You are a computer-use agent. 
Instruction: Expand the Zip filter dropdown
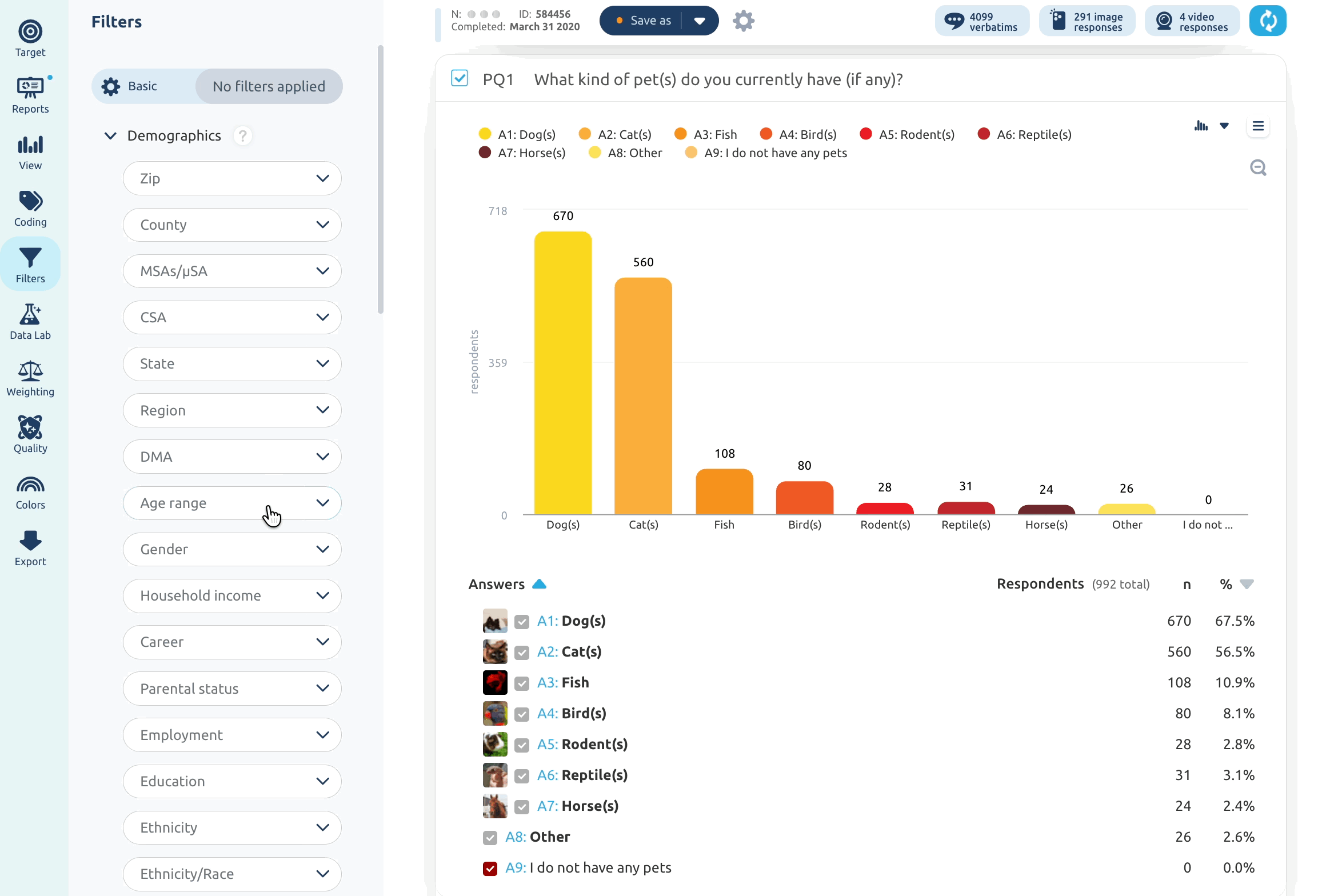232,178
